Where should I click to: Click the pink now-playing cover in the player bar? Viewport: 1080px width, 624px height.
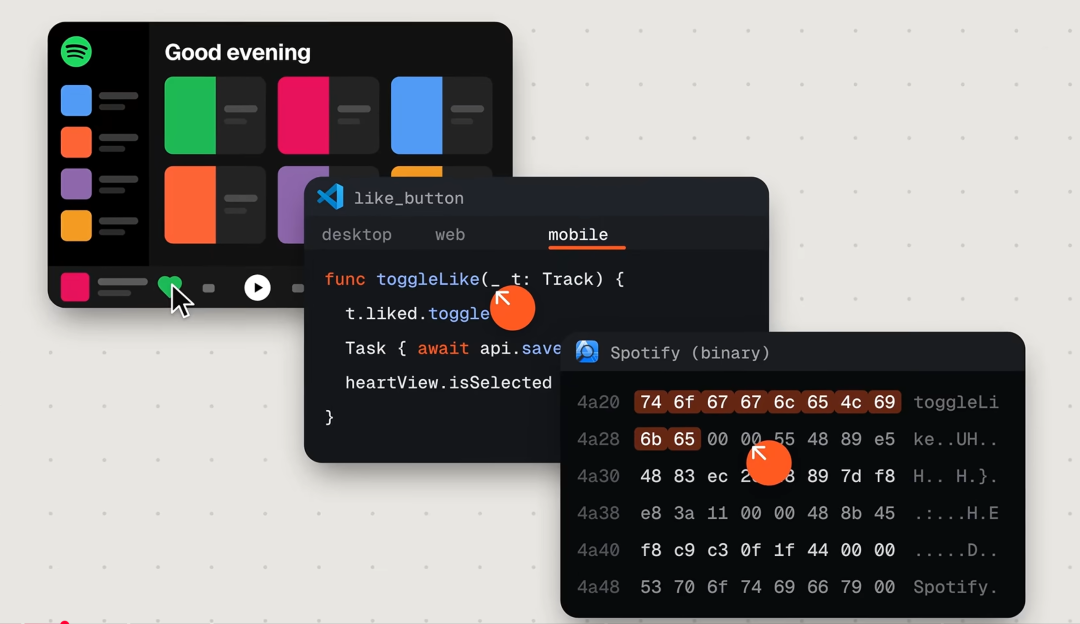point(75,287)
